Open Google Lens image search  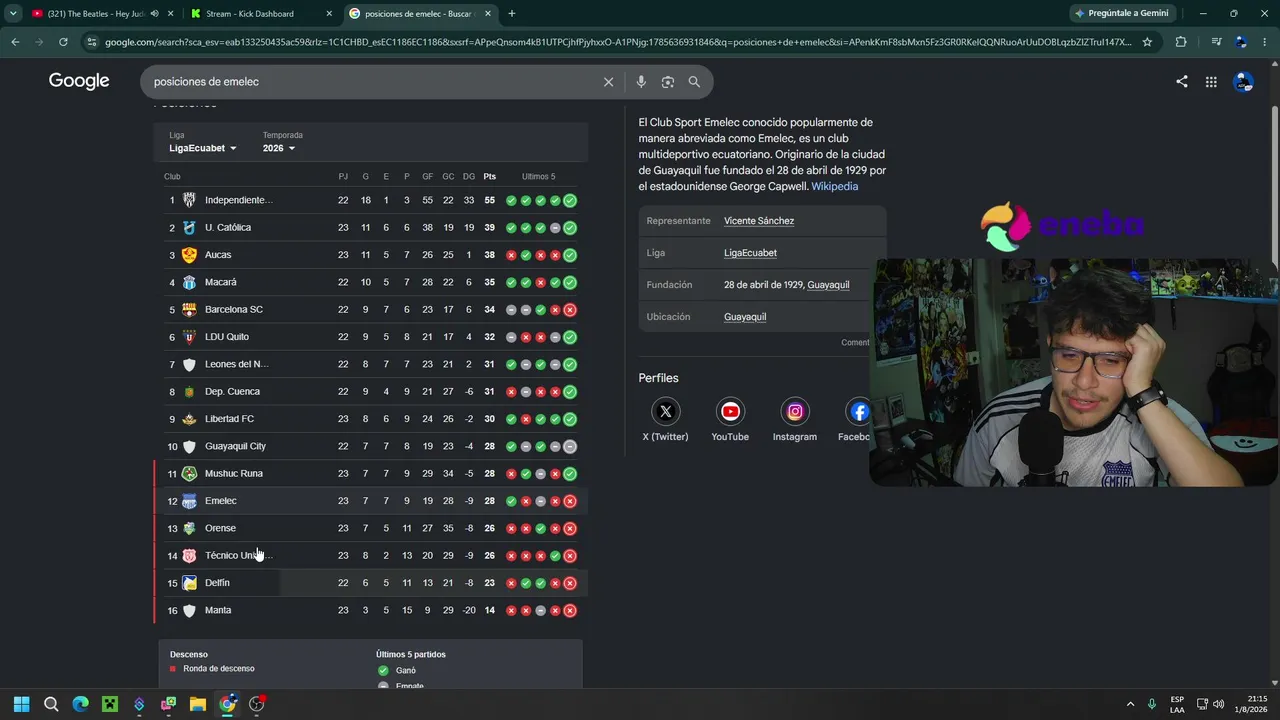[x=668, y=82]
